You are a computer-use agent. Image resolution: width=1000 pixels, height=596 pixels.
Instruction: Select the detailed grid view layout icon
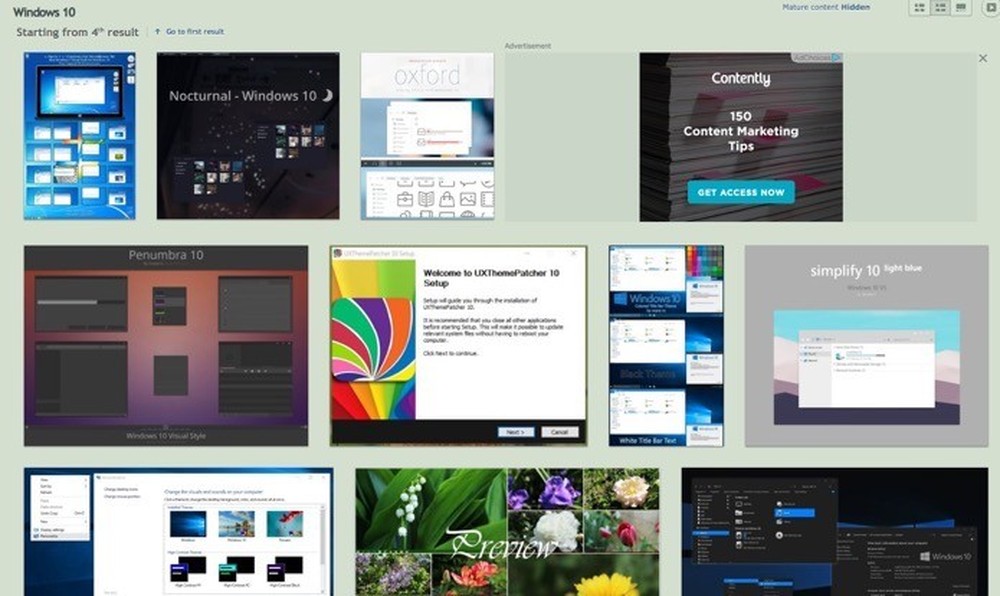coord(940,7)
